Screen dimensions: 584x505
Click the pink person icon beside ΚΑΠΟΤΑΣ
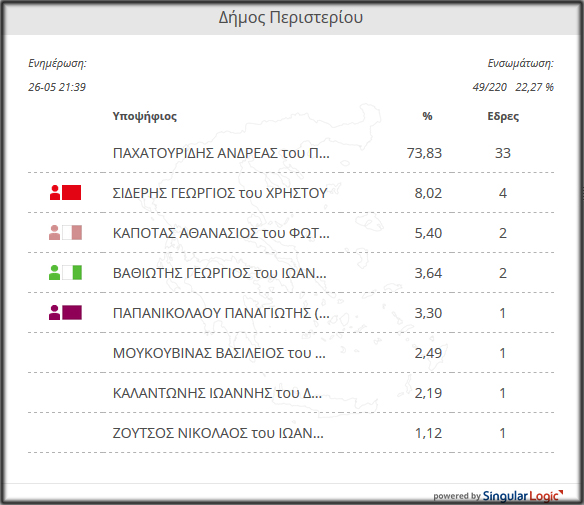coord(54,232)
